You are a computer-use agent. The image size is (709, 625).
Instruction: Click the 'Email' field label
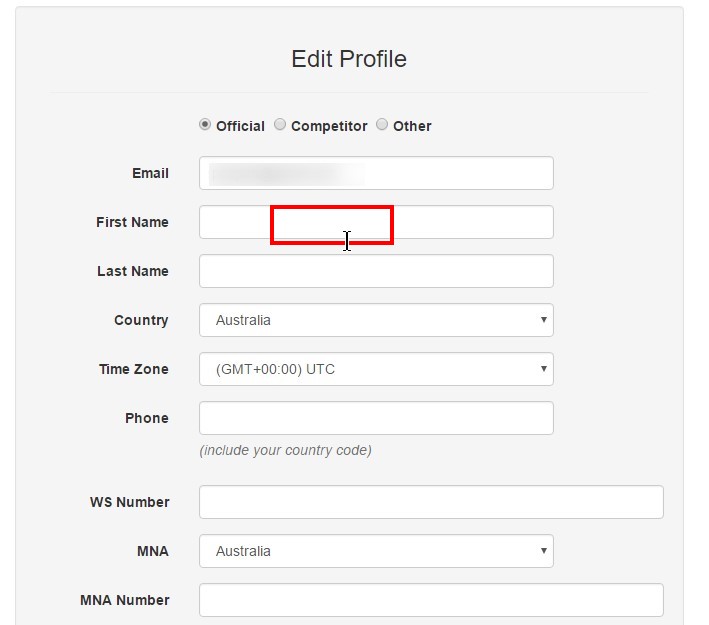click(x=150, y=173)
